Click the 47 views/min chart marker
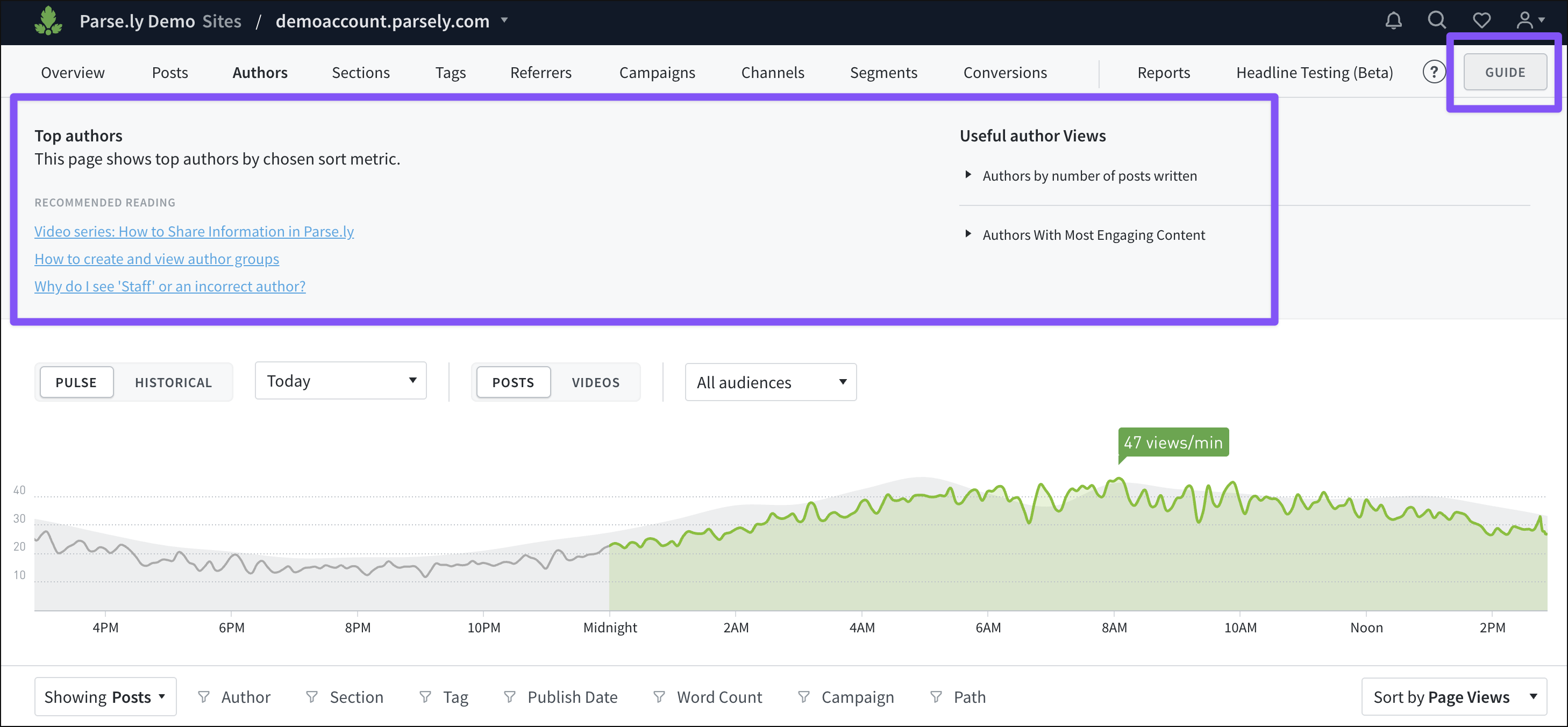The height and width of the screenshot is (727, 1568). [x=1173, y=442]
